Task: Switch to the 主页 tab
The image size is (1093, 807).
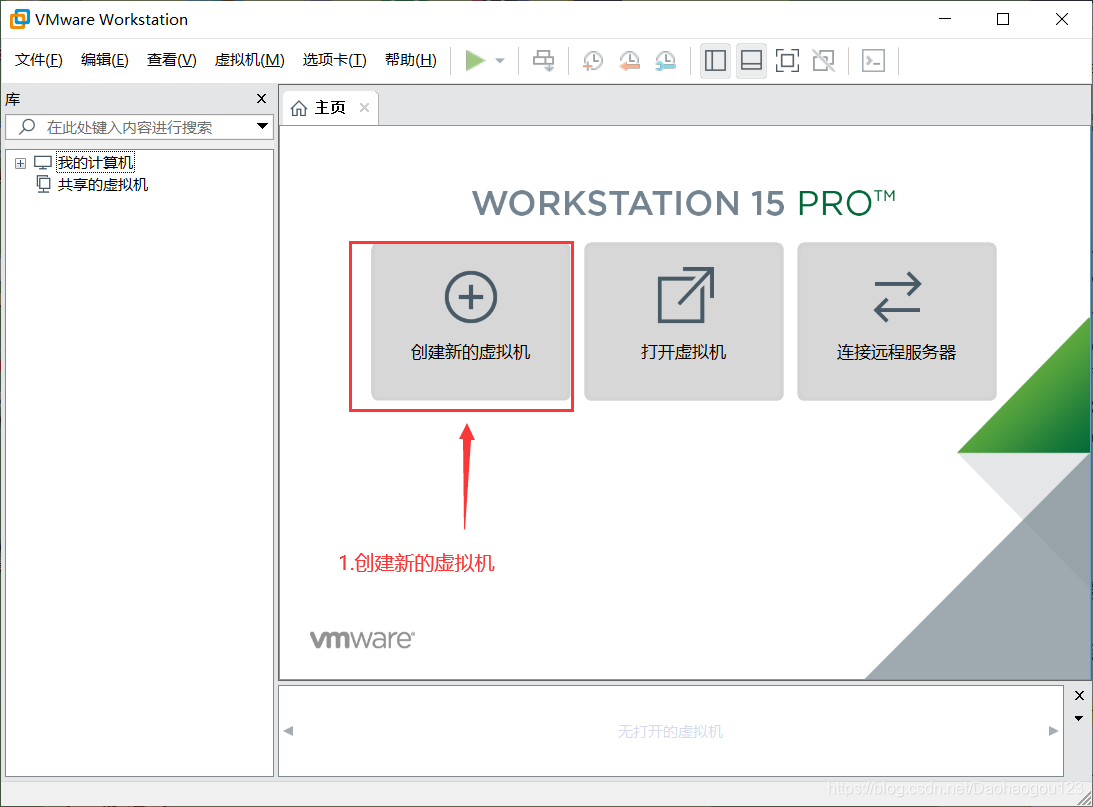Action: click(x=329, y=107)
